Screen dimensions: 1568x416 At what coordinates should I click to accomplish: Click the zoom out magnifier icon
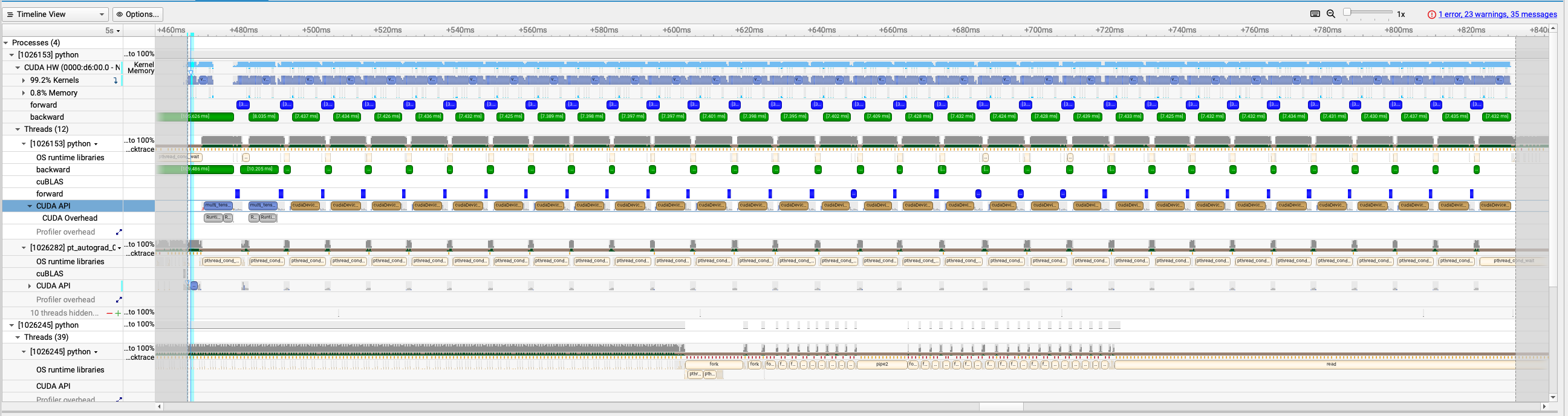(1331, 14)
